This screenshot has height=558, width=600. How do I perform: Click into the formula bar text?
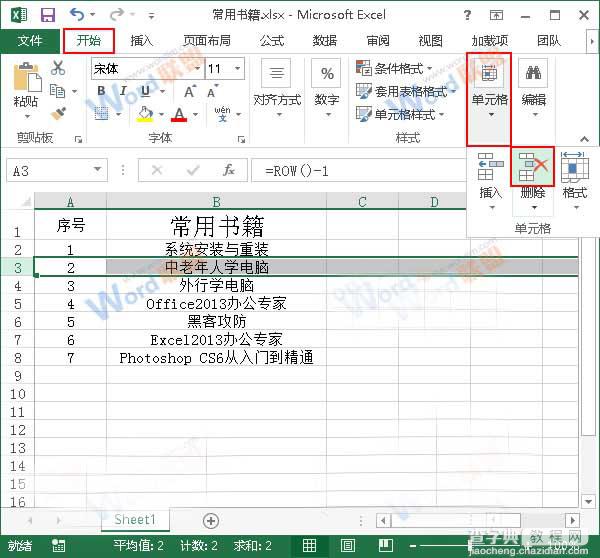359,170
